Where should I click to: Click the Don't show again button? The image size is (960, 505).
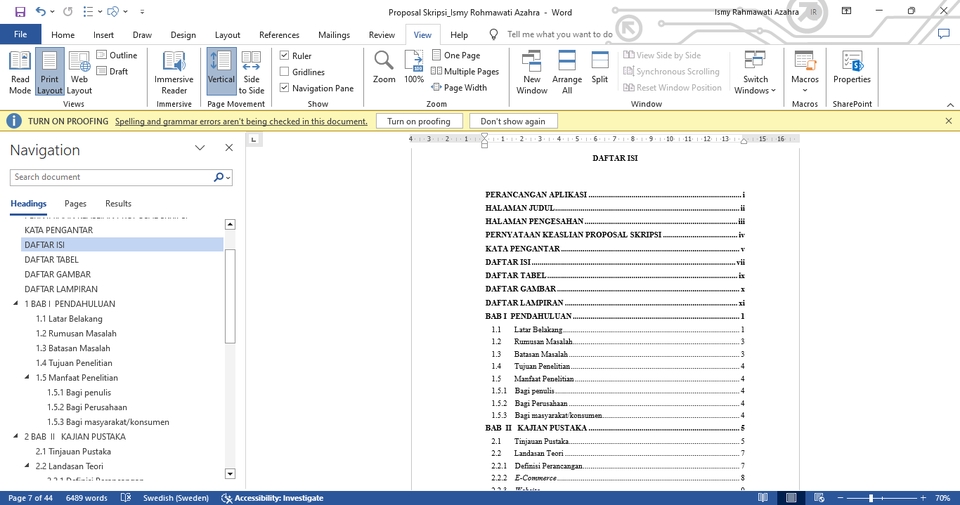(x=512, y=121)
